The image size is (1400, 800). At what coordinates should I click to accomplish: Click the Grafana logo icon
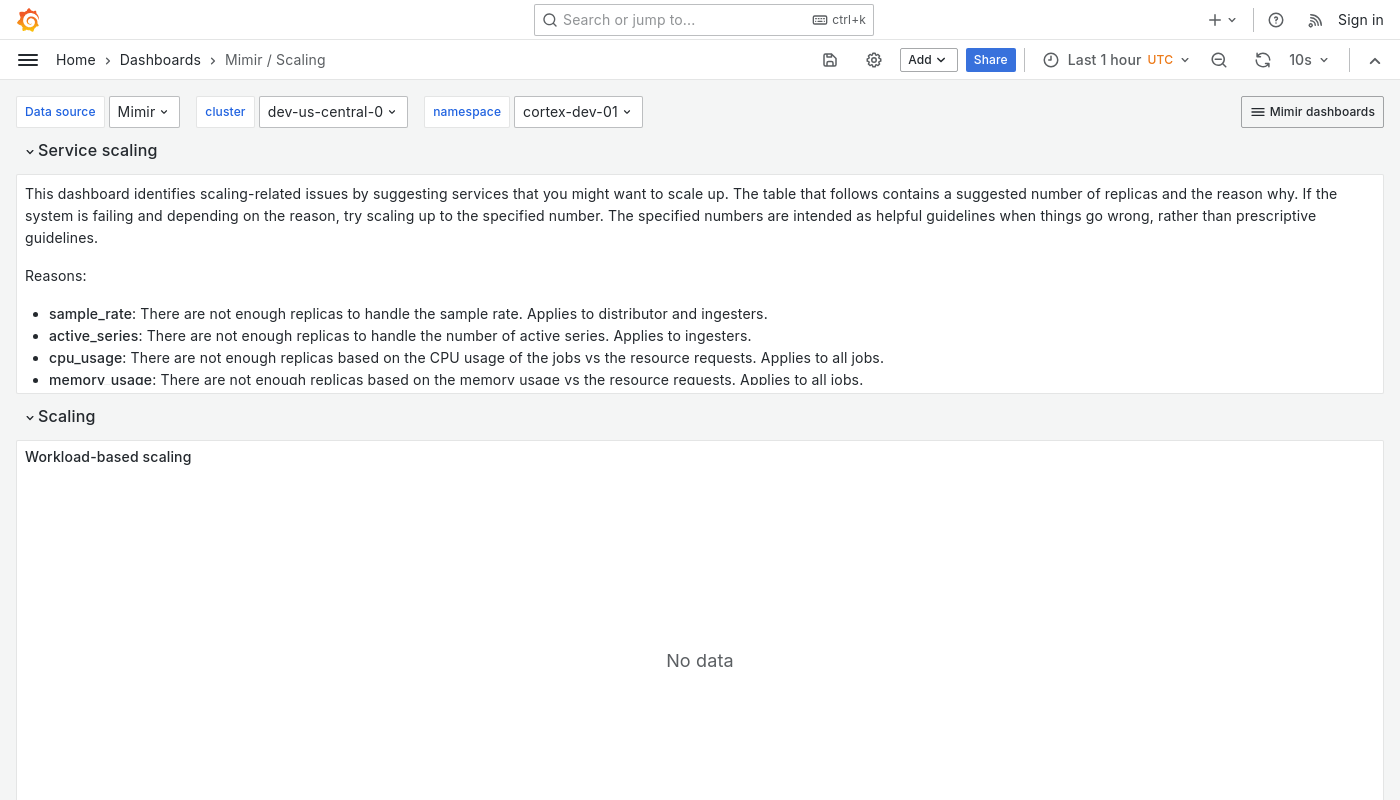click(x=28, y=20)
